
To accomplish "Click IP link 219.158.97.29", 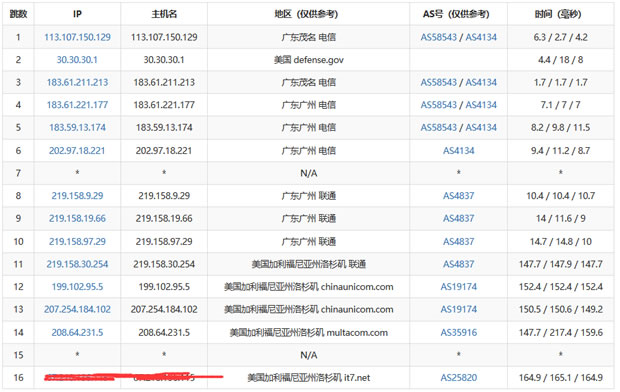I will pos(78,241).
